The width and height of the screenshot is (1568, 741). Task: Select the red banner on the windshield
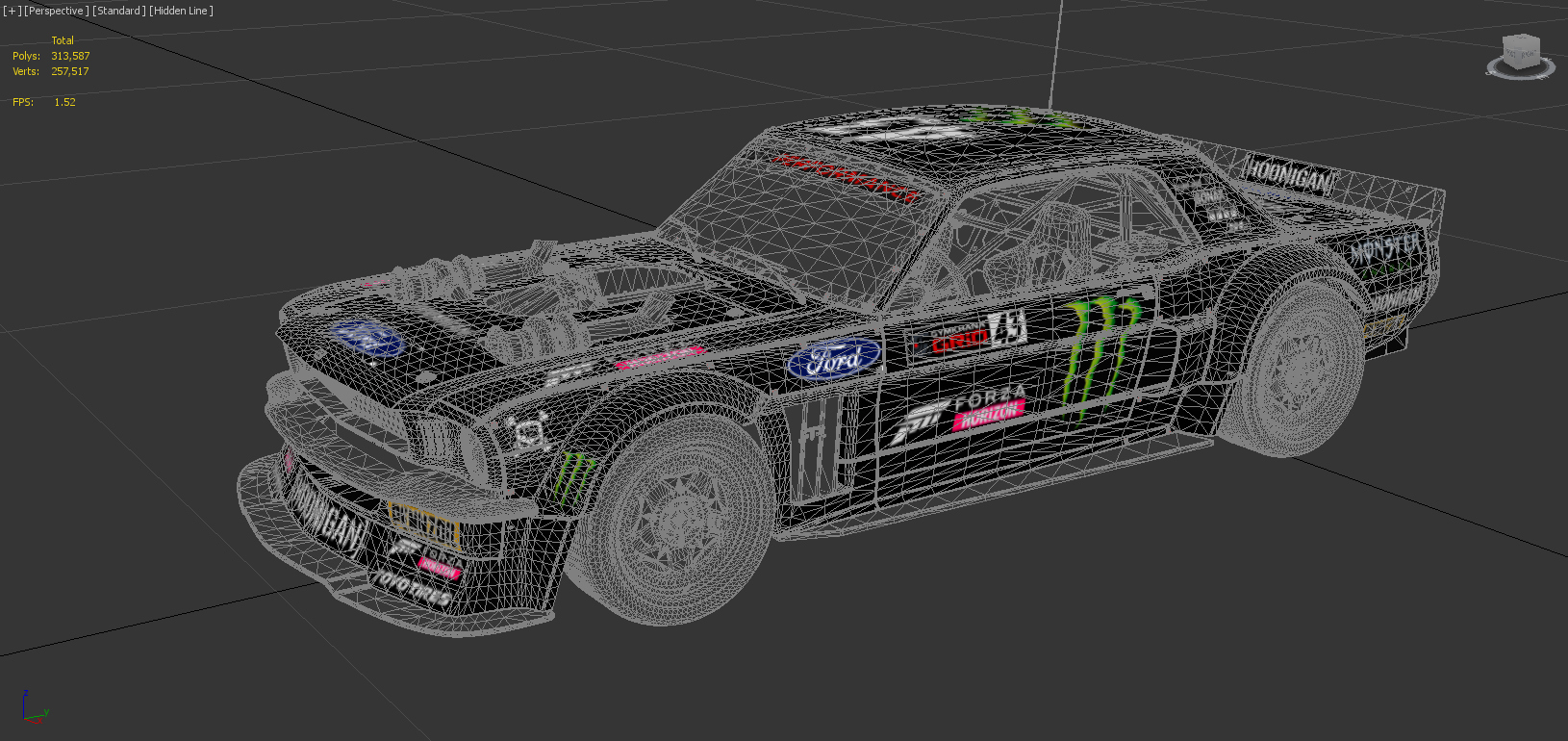click(845, 177)
